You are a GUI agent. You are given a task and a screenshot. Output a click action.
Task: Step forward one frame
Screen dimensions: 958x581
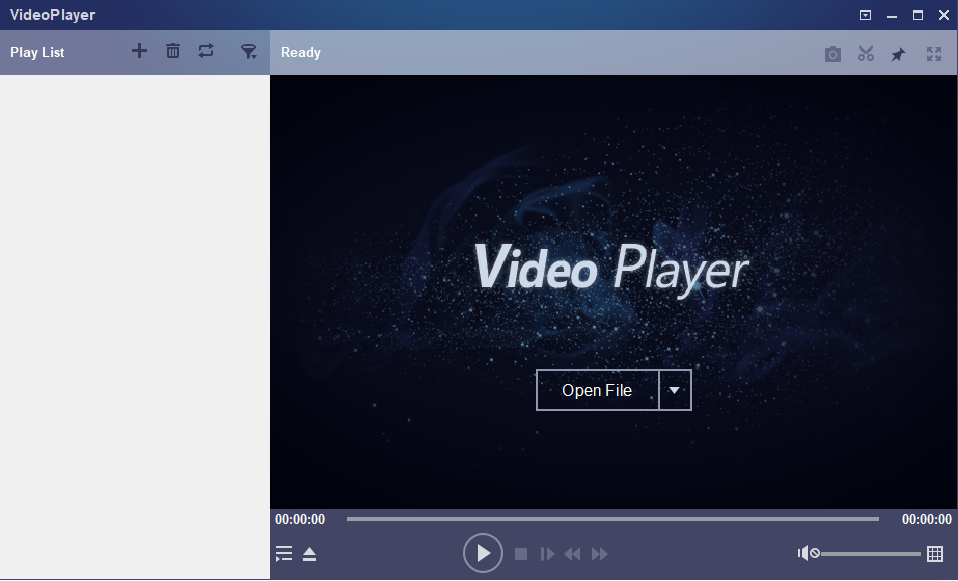(x=547, y=554)
